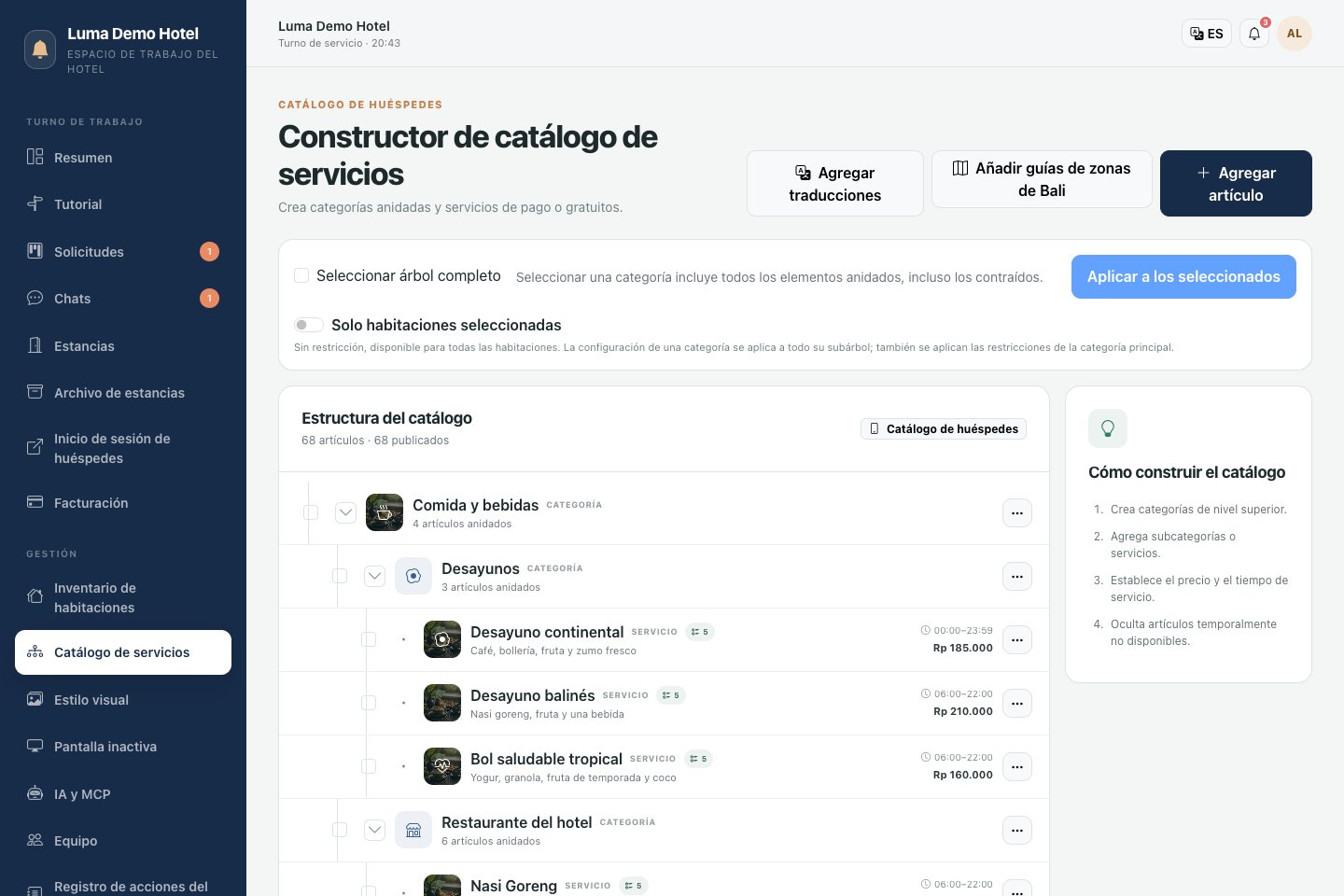Click the options badge on Nasi Goreng
1344x896 pixels.
click(633, 886)
